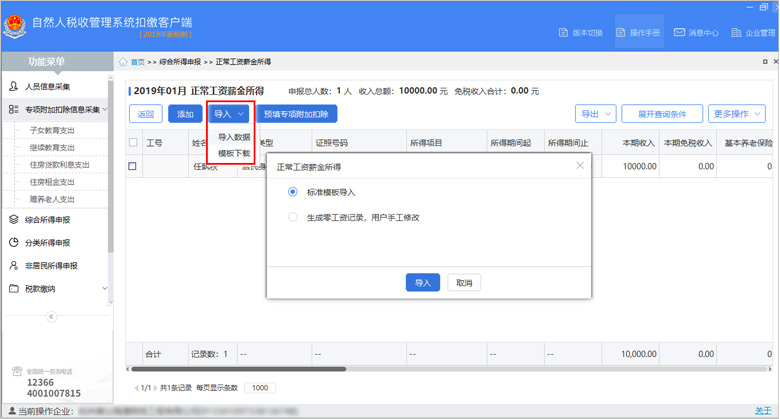Expand the 更多操作 dropdown
Viewport: 780px width, 419px height.
tap(738, 114)
